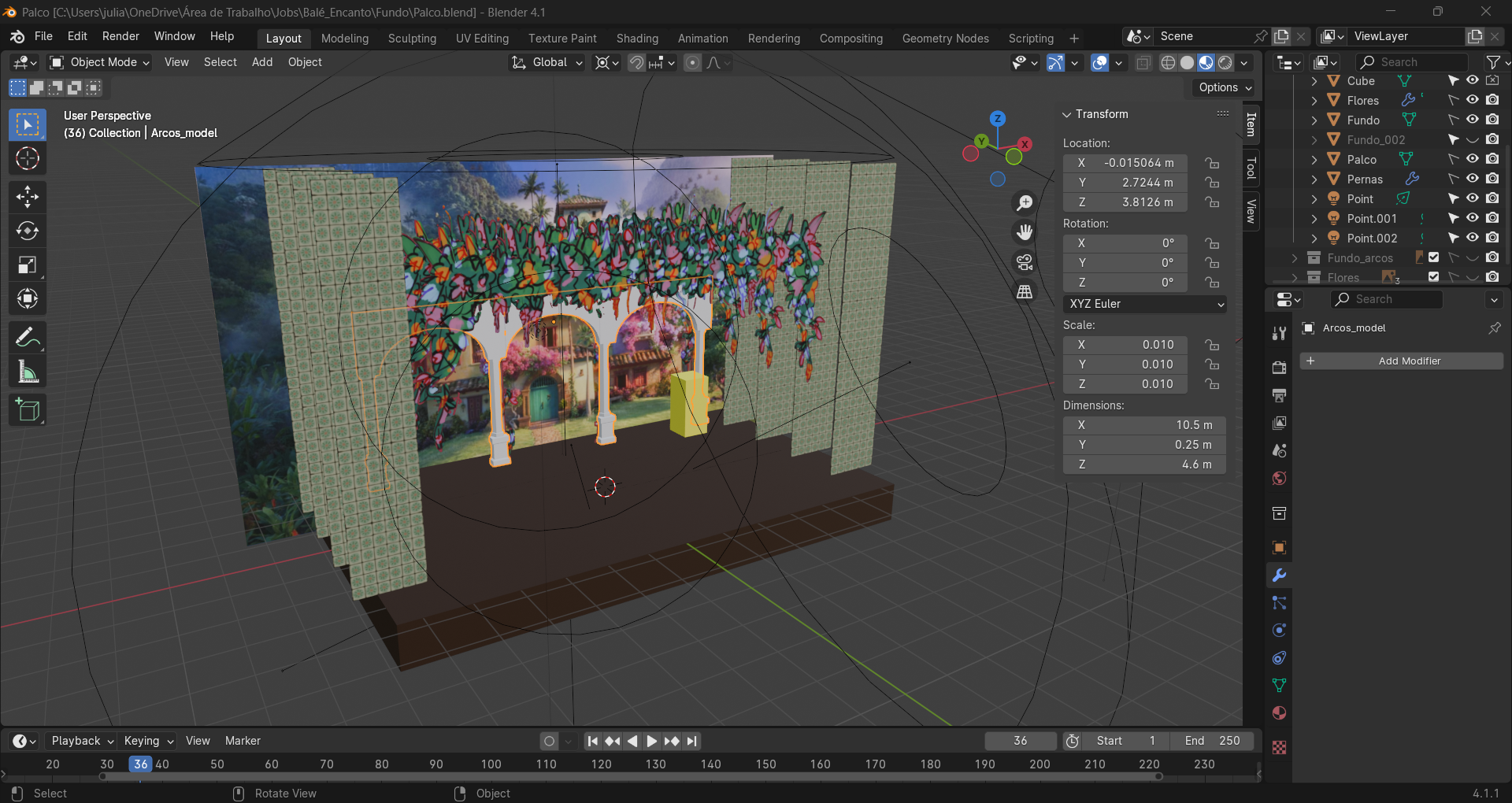This screenshot has width=1512, height=803.
Task: Pick the Annotate pencil tool
Action: [x=28, y=339]
